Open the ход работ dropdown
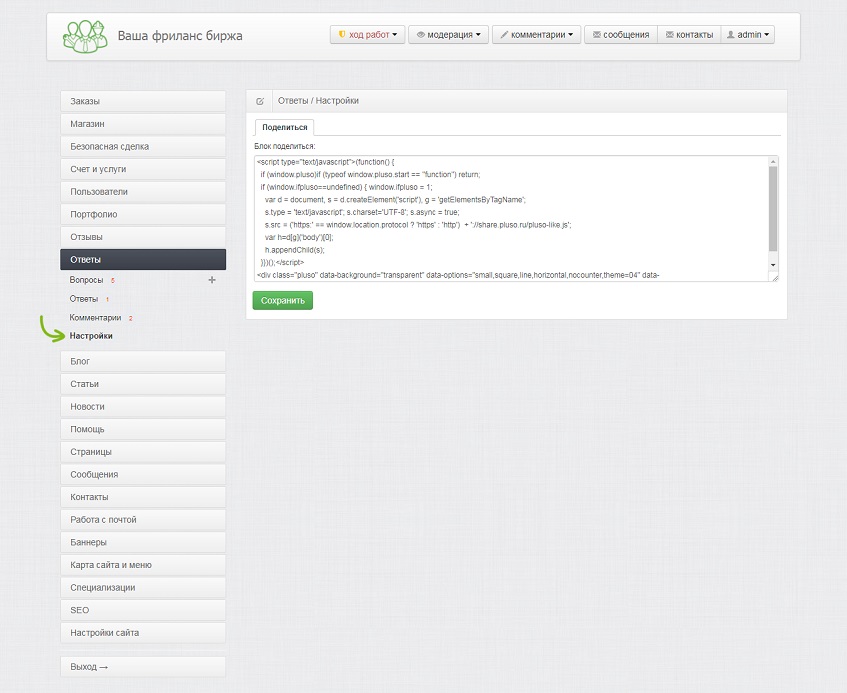Image resolution: width=847 pixels, height=693 pixels. tap(367, 35)
